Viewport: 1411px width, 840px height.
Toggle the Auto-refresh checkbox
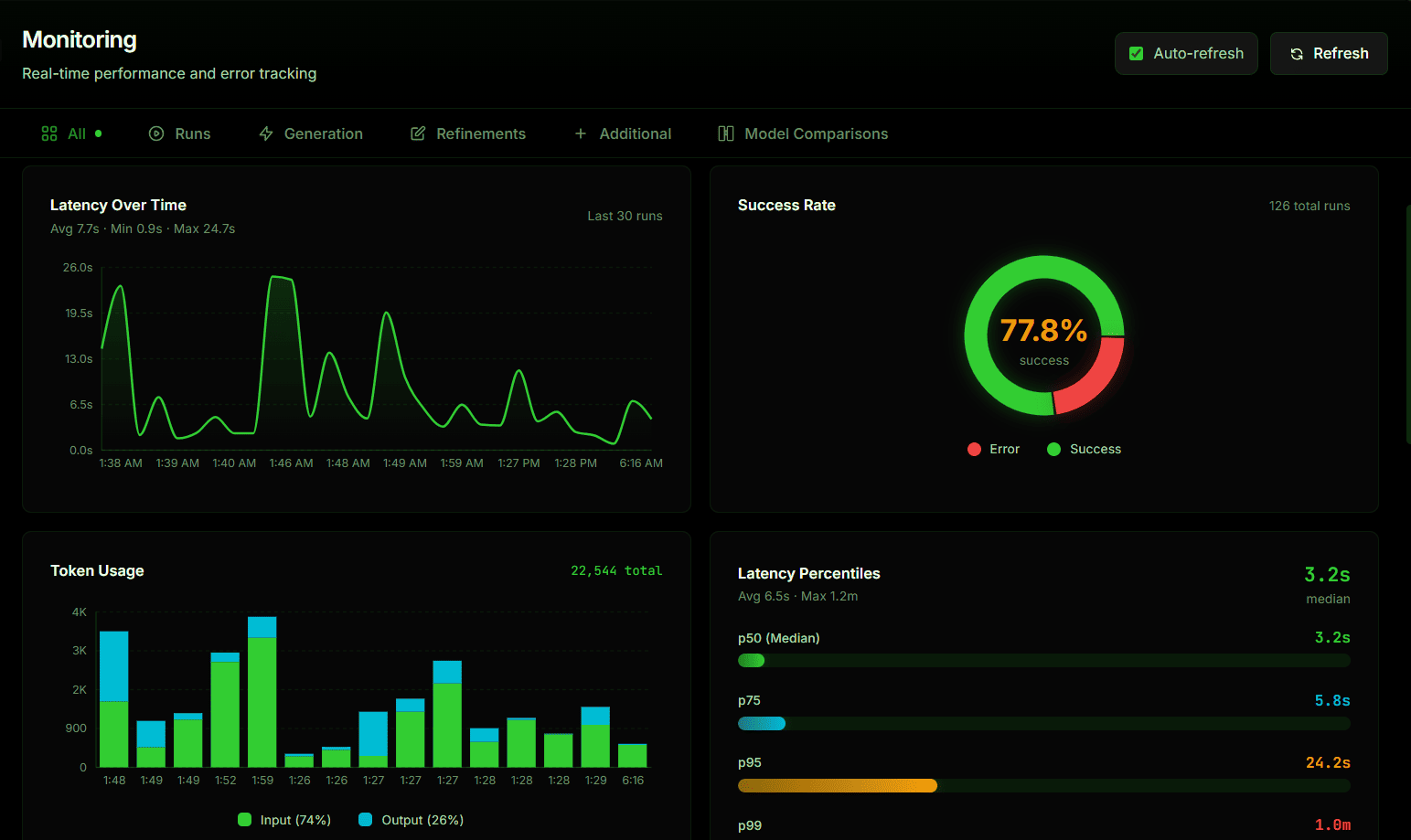[x=1136, y=53]
